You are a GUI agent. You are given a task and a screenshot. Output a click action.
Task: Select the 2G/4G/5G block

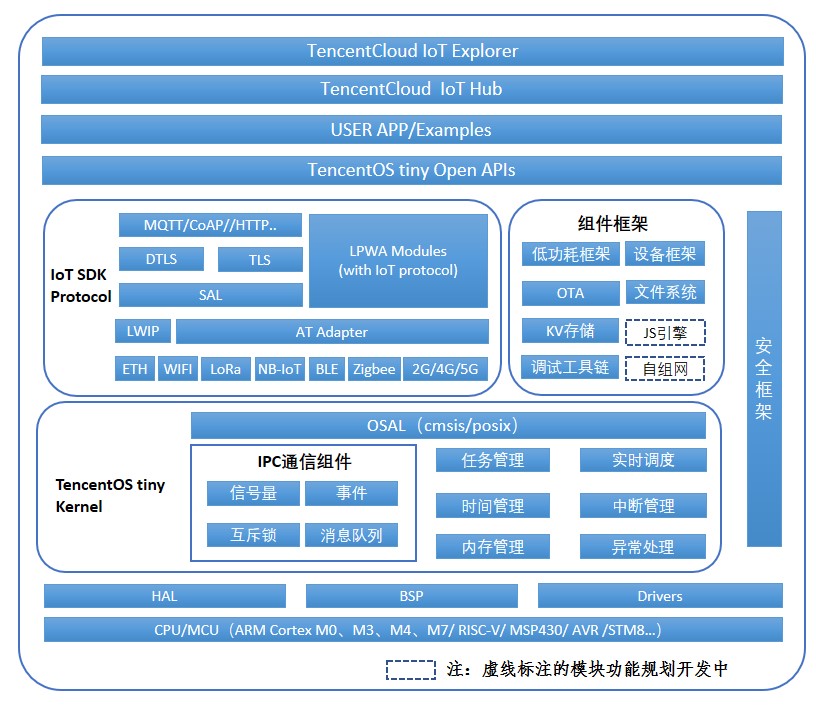click(445, 369)
